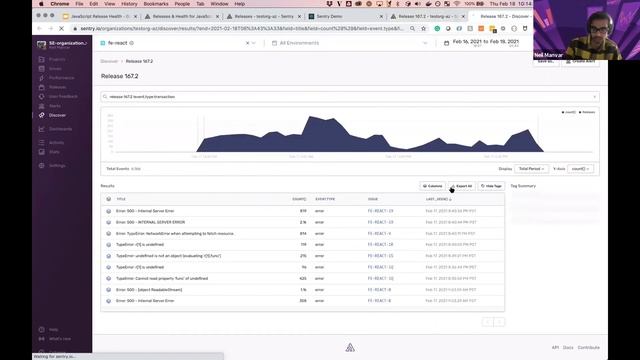This screenshot has height=360, width=640.
Task: Open the Chrome File menu
Action: click(79, 4)
